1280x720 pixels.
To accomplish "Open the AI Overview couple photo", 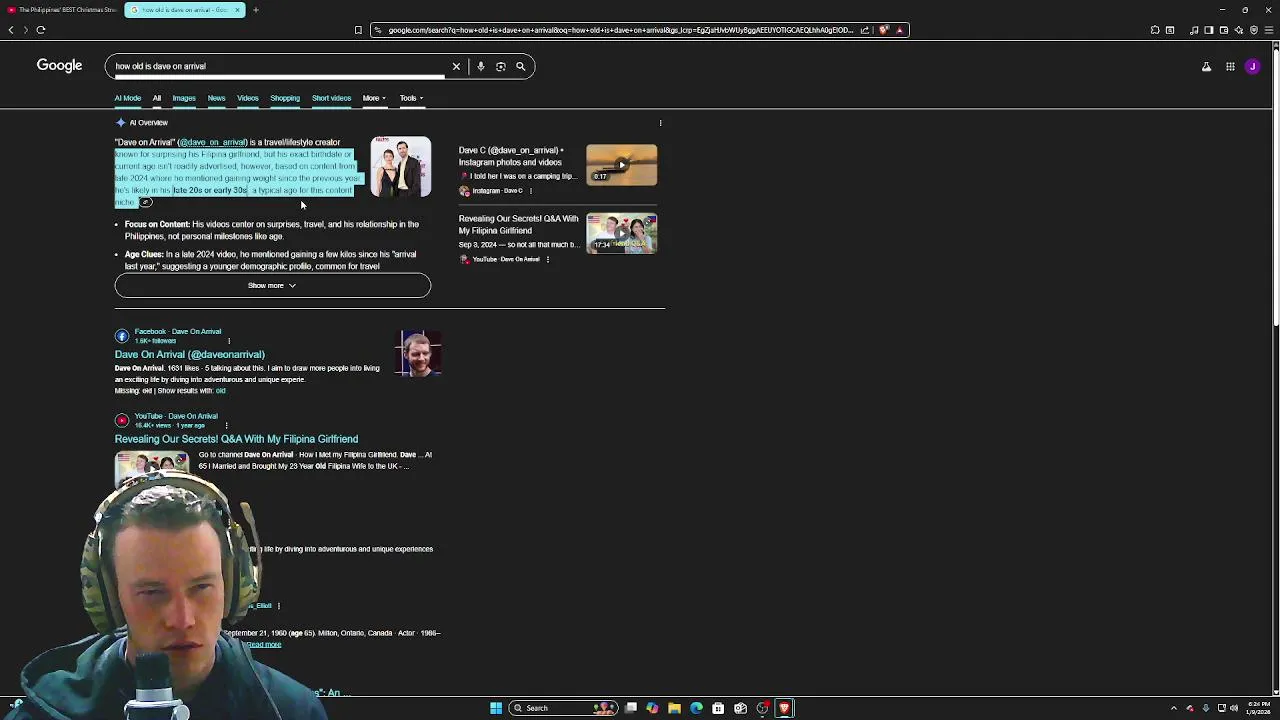I will (401, 167).
